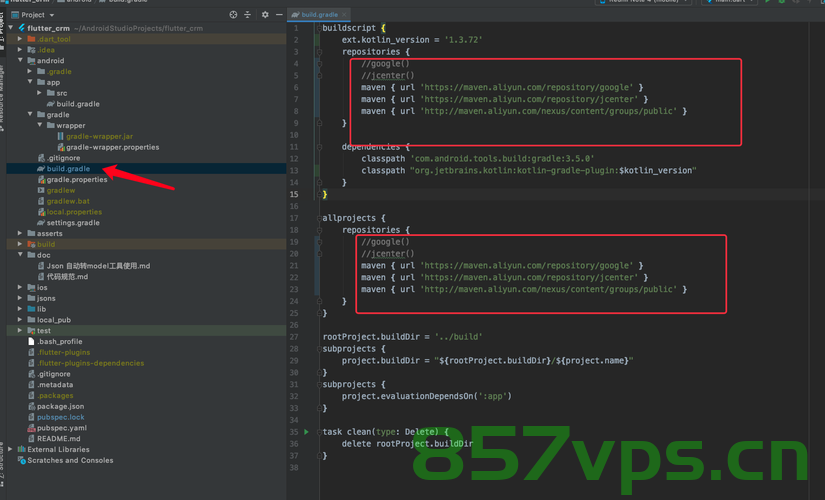
Task: Open 代码规范.md file
Action: pyautogui.click(x=67, y=276)
